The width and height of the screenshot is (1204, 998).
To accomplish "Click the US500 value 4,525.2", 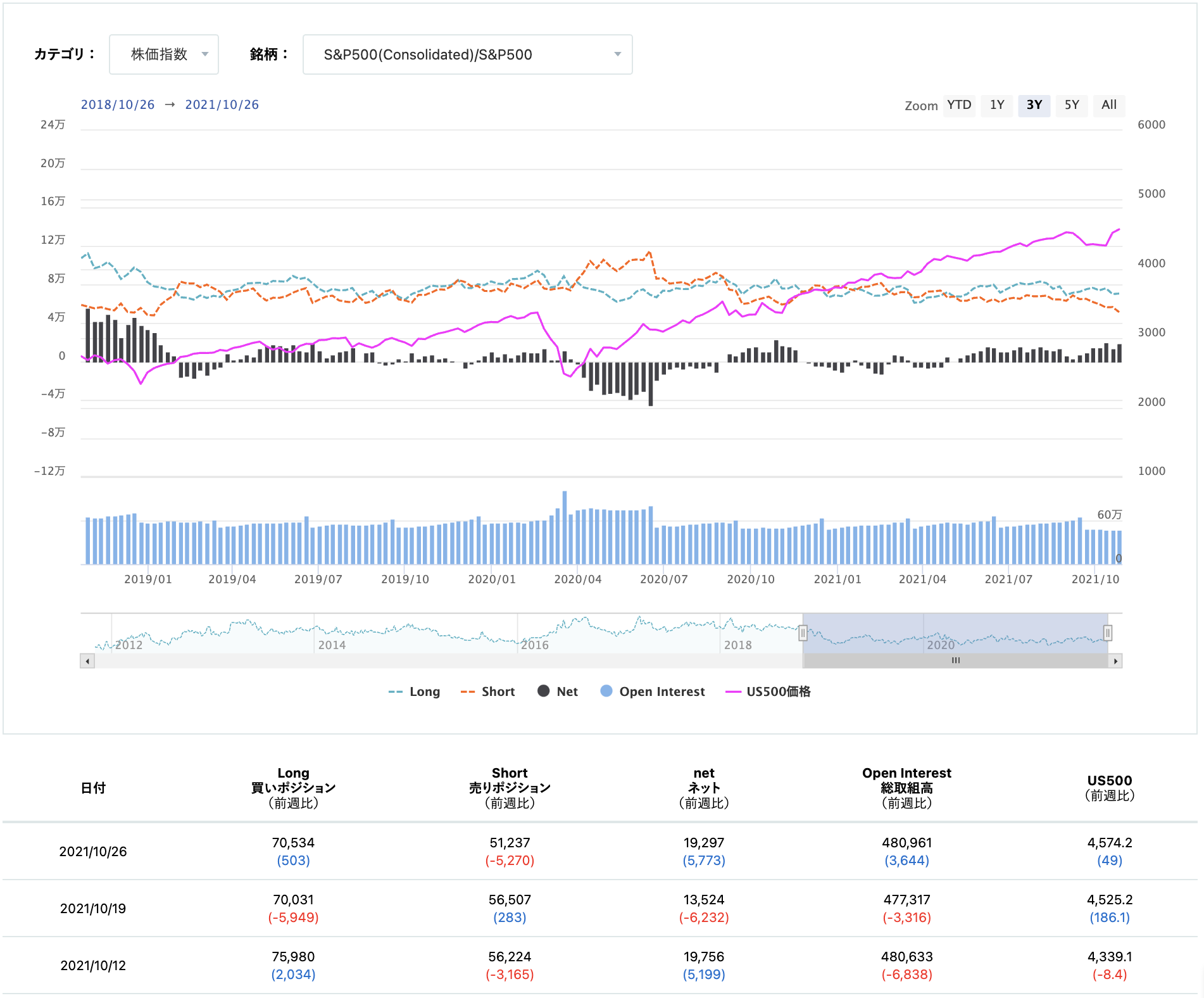I will [1110, 900].
